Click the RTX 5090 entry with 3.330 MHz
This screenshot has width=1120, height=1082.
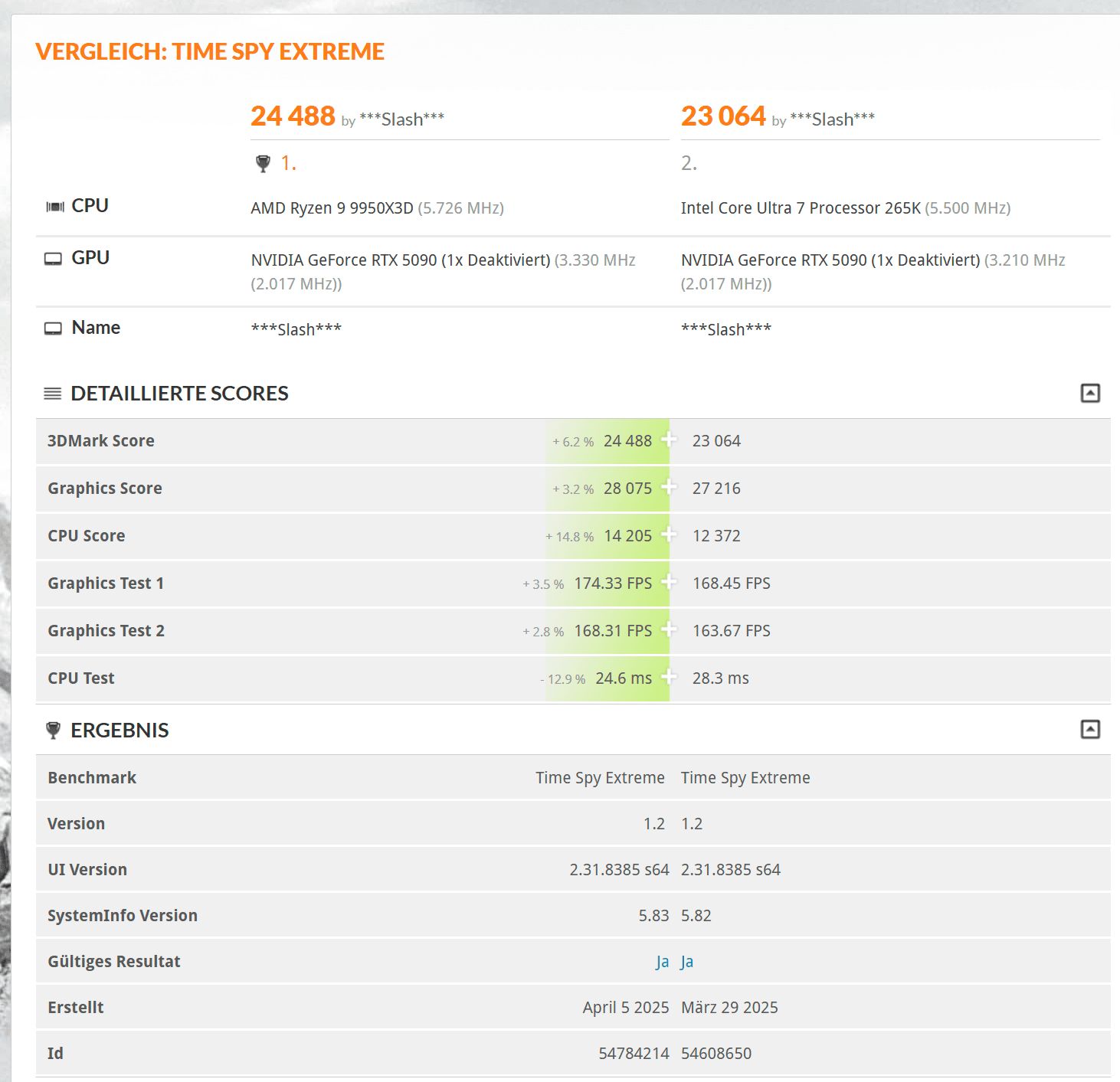point(443,272)
